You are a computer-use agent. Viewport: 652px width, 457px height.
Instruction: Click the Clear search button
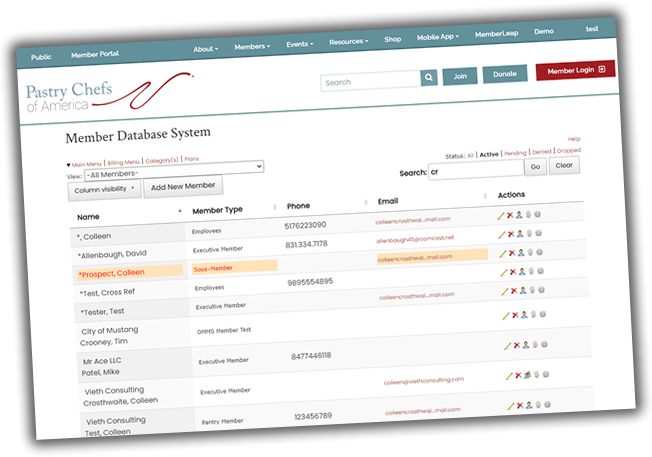tap(564, 166)
